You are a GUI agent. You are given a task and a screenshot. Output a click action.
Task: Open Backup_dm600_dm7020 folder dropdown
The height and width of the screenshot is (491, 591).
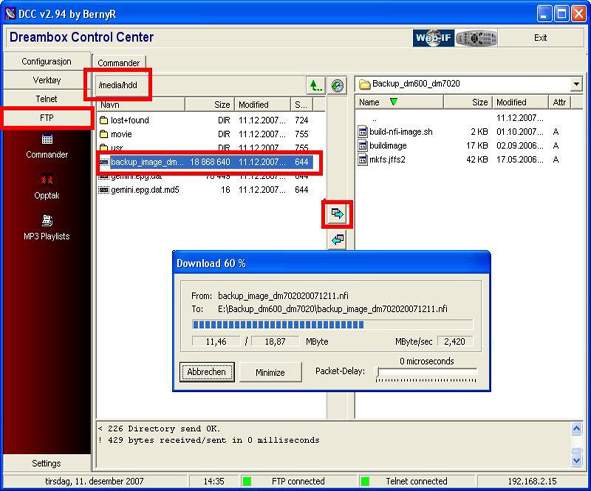(576, 84)
